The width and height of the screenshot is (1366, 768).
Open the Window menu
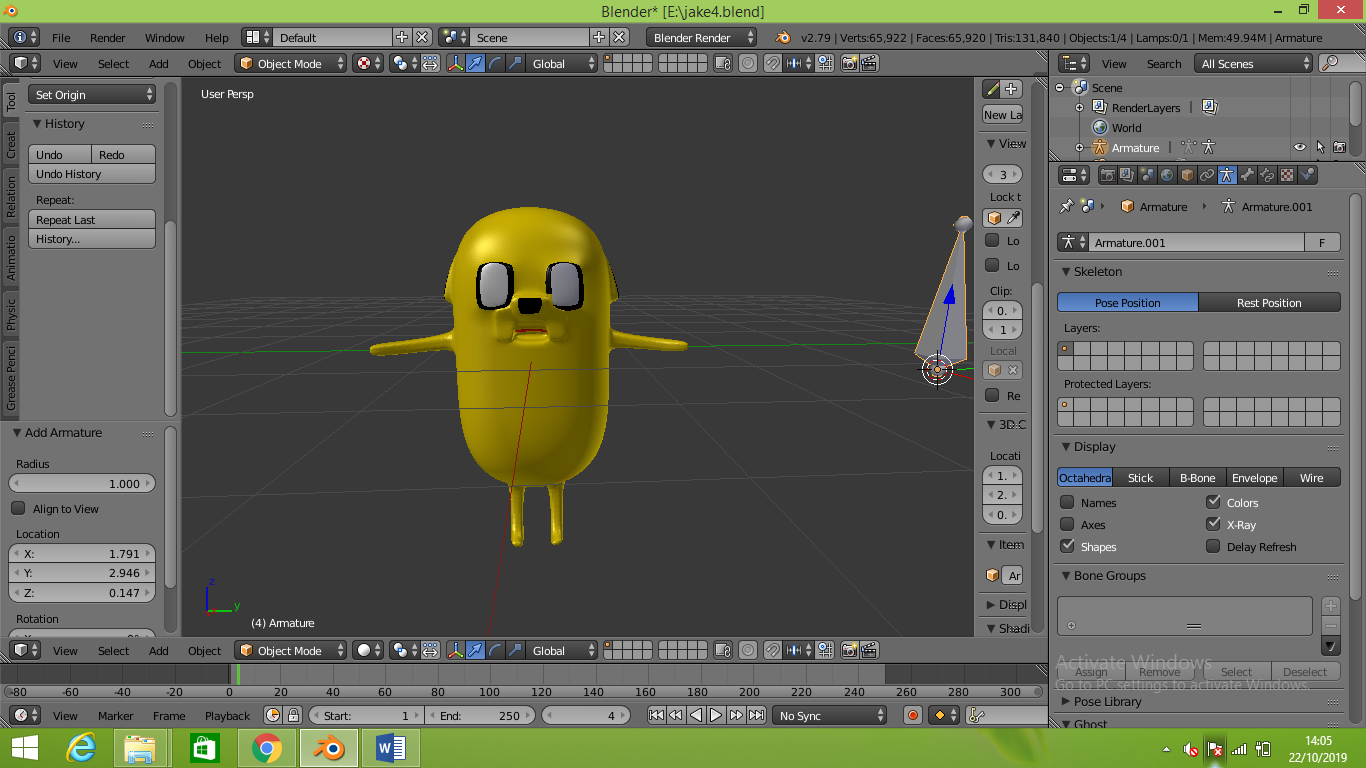click(165, 38)
